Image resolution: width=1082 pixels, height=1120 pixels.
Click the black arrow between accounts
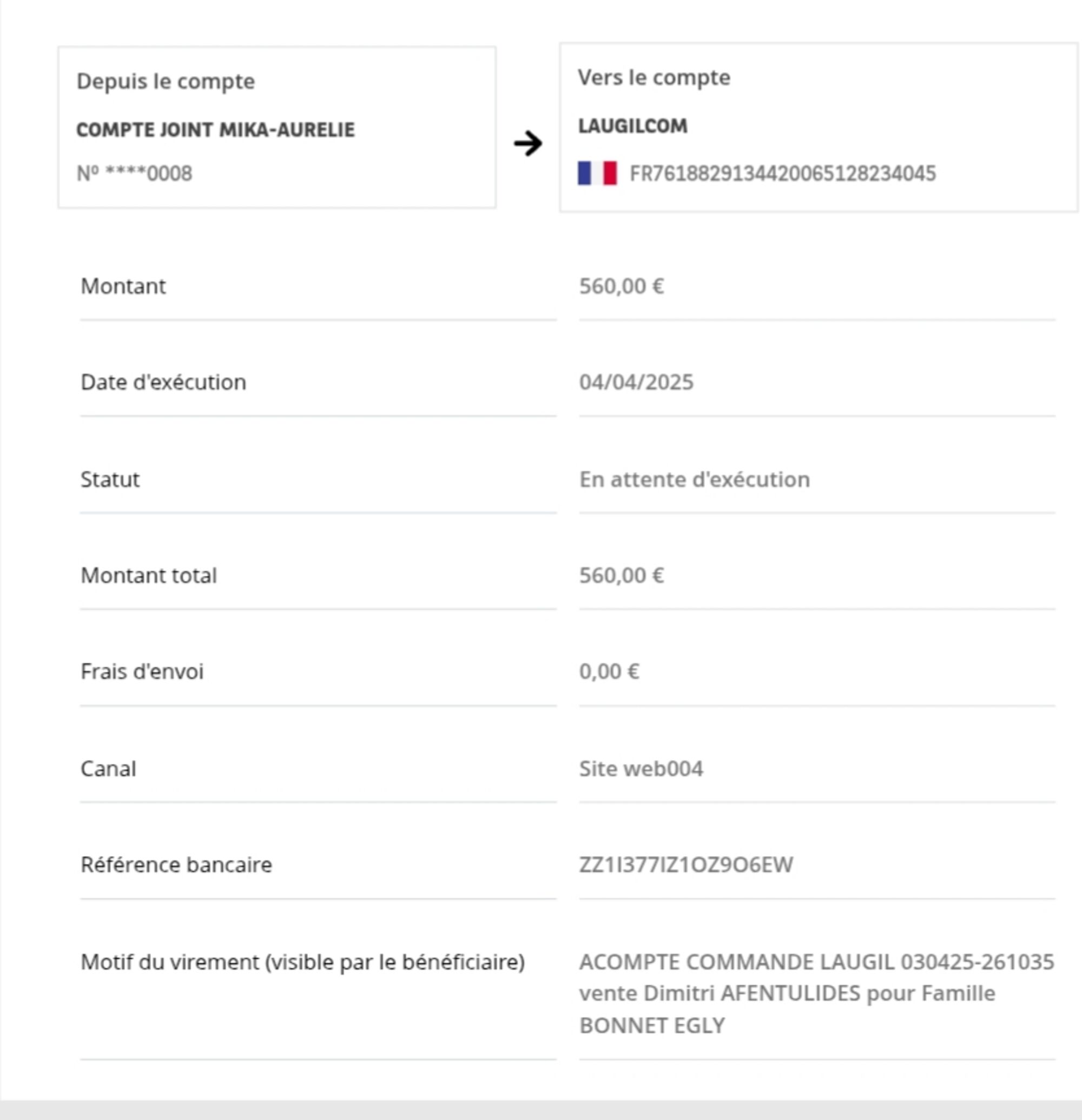click(x=528, y=143)
